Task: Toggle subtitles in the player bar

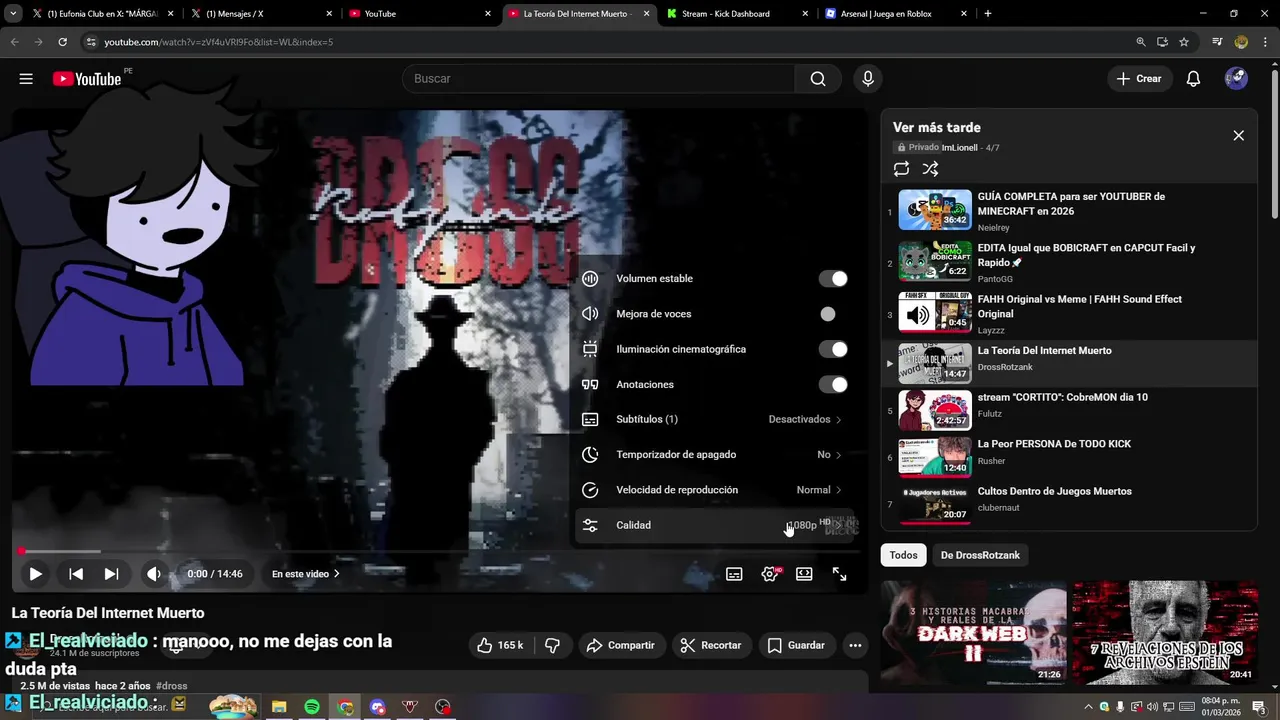Action: [x=734, y=574]
